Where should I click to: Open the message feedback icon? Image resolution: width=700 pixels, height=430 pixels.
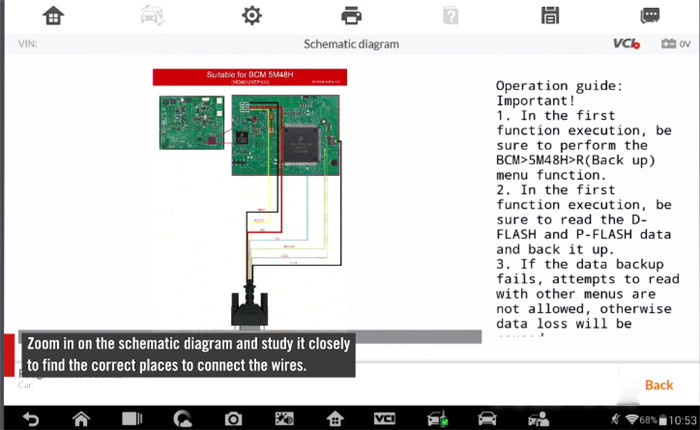pyautogui.click(x=650, y=16)
